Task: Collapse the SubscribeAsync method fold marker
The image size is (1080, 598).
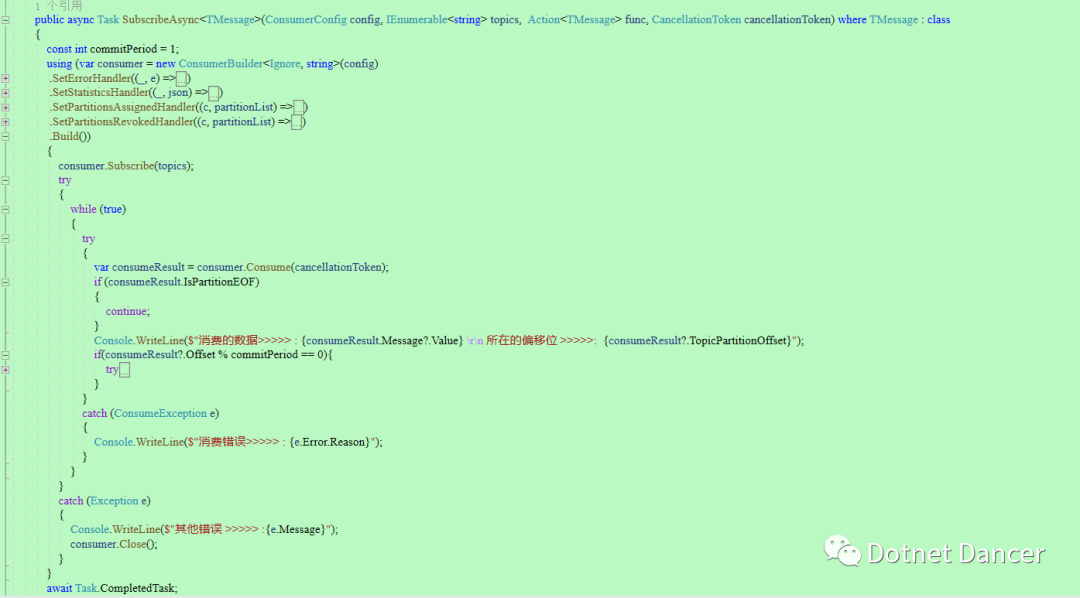Action: click(6, 20)
